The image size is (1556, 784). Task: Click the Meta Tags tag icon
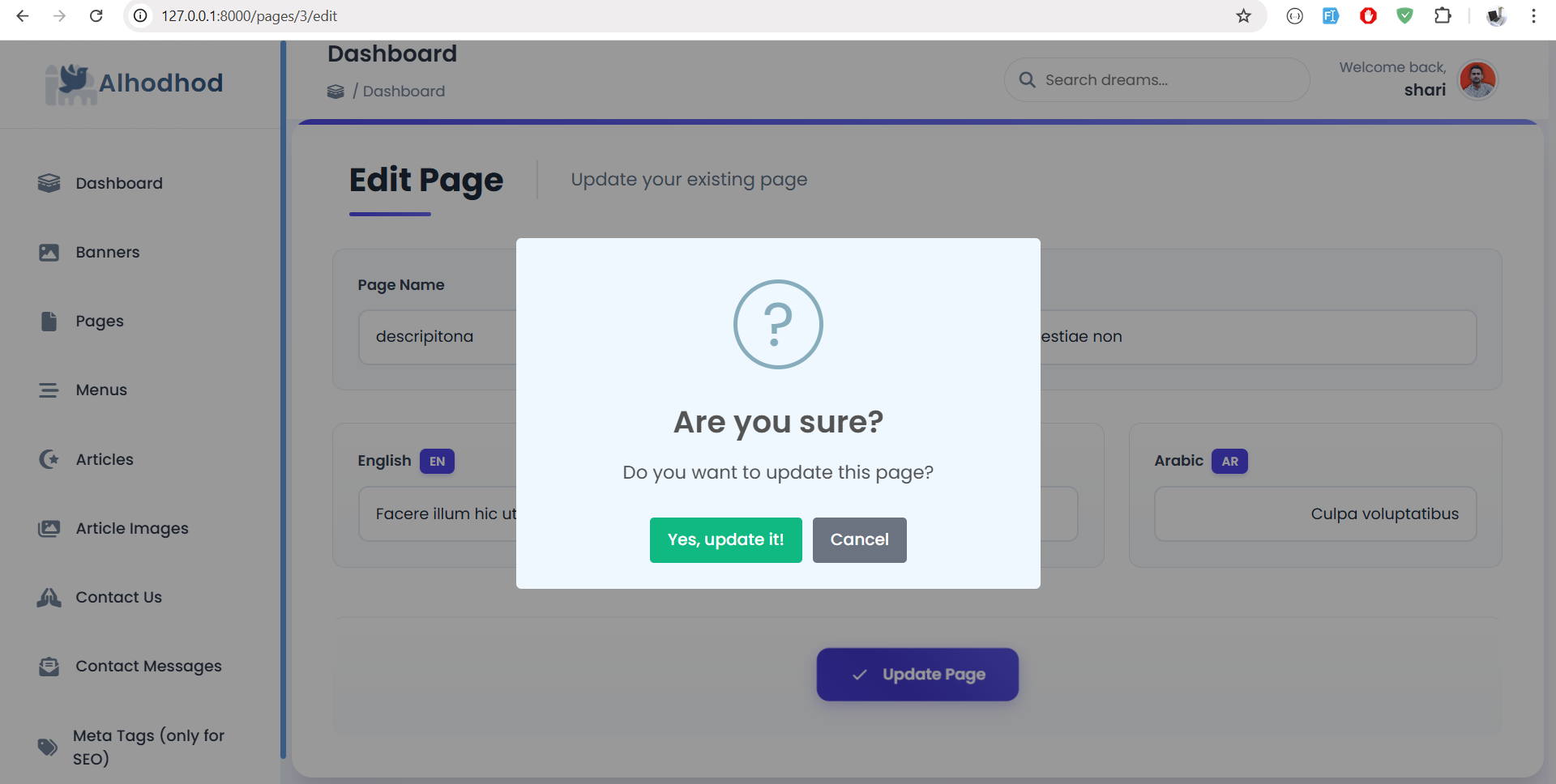tap(48, 747)
